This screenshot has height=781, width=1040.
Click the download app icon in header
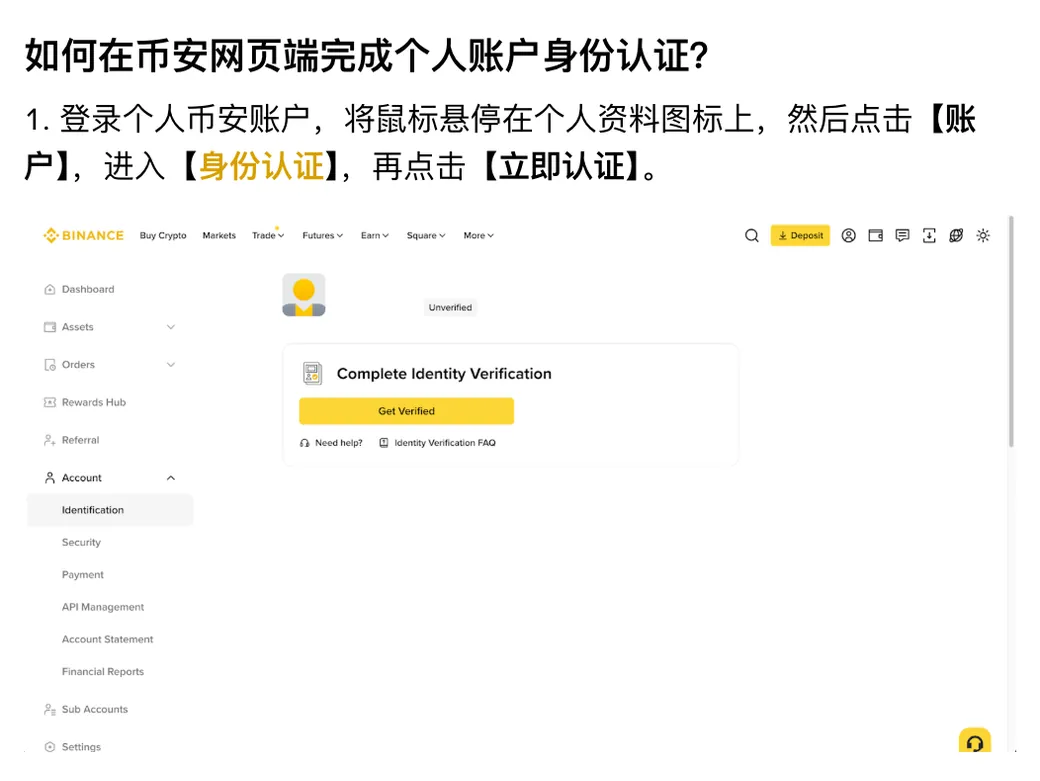[x=929, y=235]
